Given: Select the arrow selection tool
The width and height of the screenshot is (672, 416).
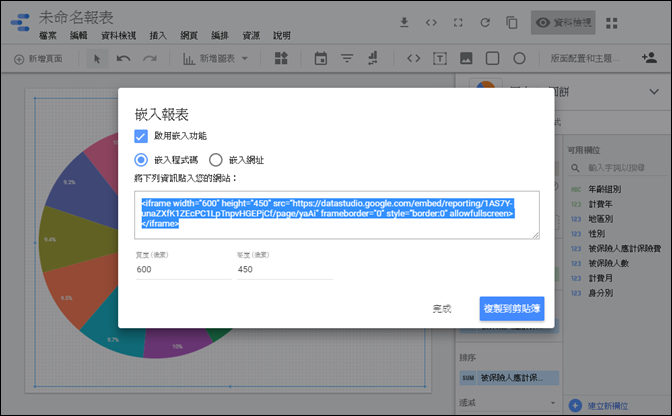Looking at the screenshot, I should coord(97,59).
